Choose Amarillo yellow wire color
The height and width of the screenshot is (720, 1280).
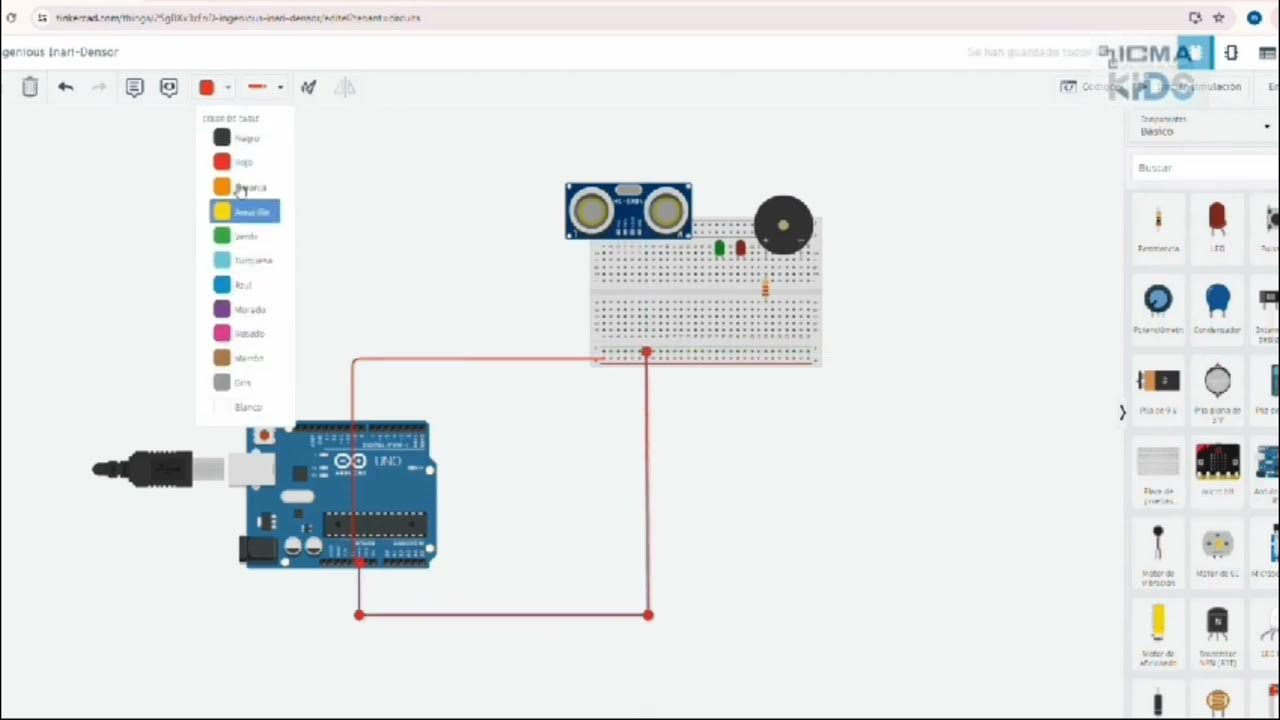[244, 211]
